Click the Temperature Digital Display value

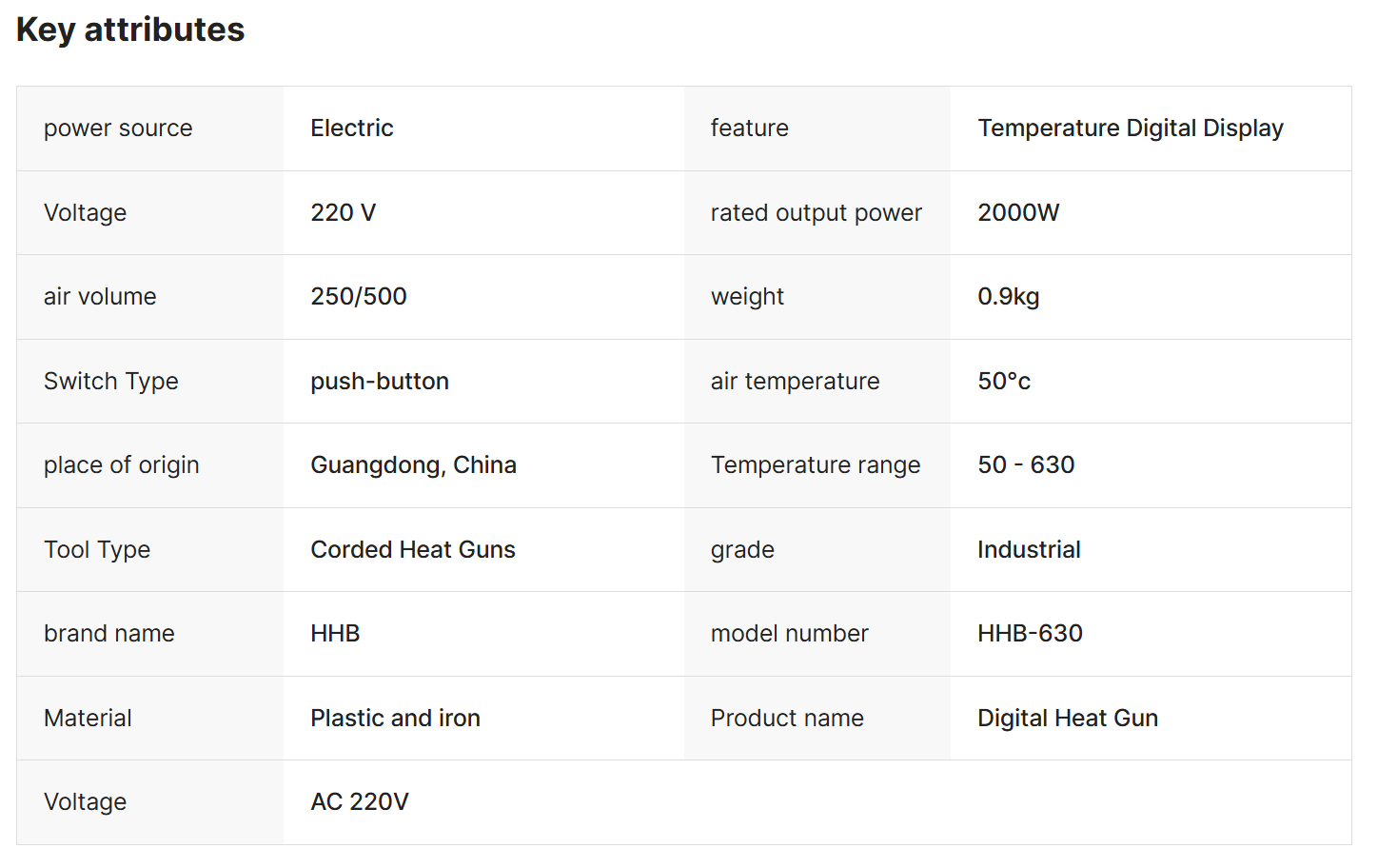pyautogui.click(x=1131, y=128)
